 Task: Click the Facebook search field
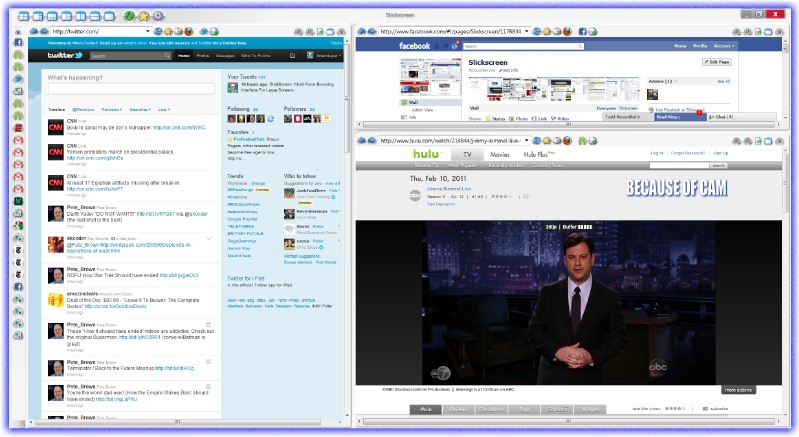pyautogui.click(x=524, y=46)
